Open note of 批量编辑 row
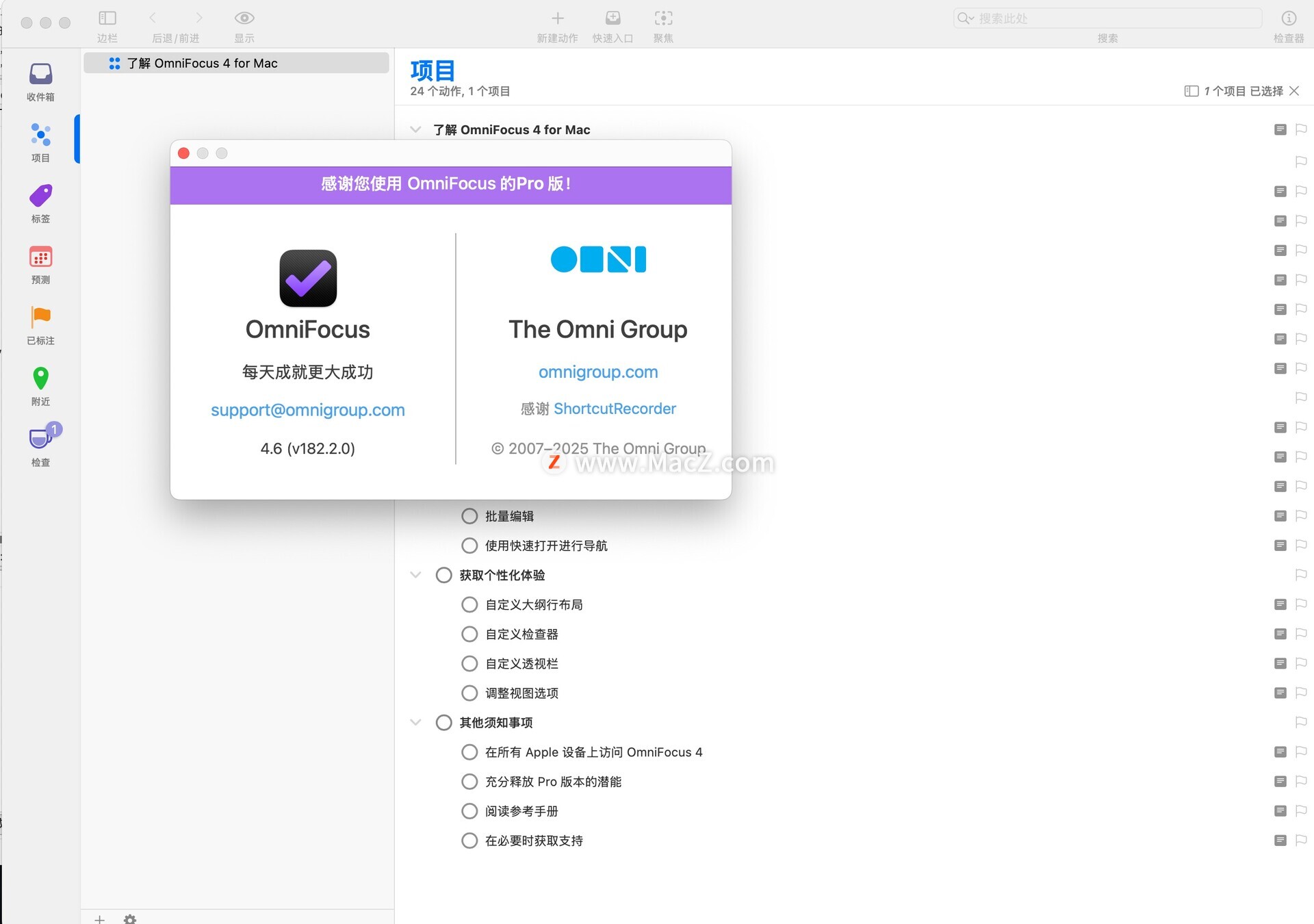The image size is (1314, 924). click(x=1280, y=515)
